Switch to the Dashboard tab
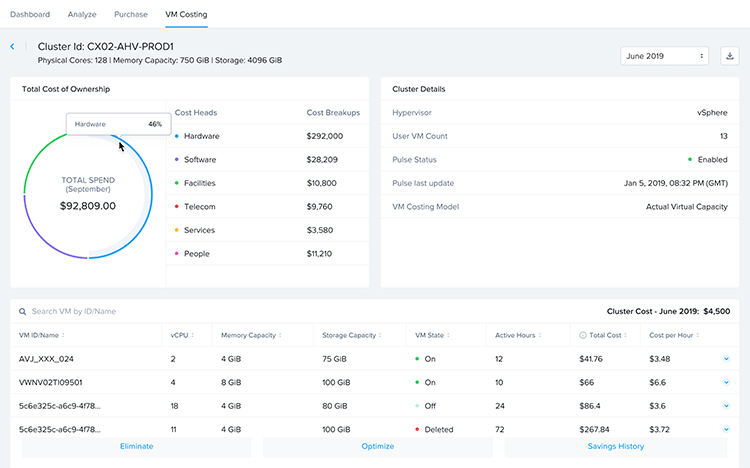Screen dimensions: 750x468 tap(29, 15)
